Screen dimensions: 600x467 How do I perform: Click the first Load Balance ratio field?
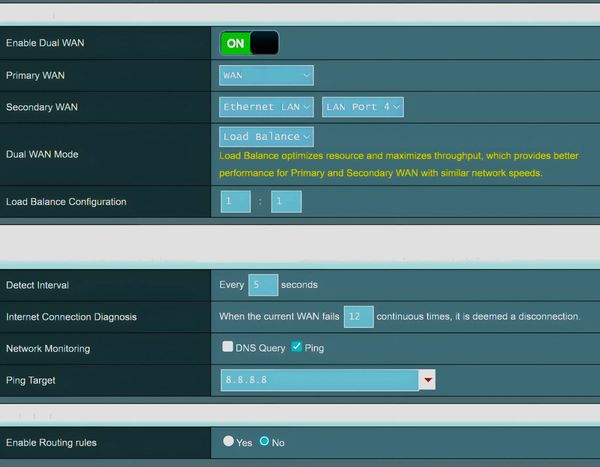click(x=236, y=201)
